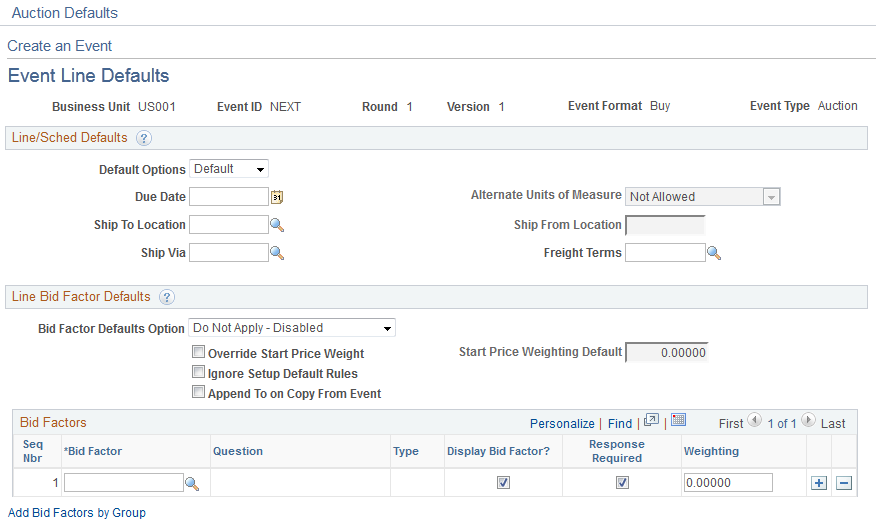View all bid factors in new window
Screen dimensions: 876x525
click(651, 420)
